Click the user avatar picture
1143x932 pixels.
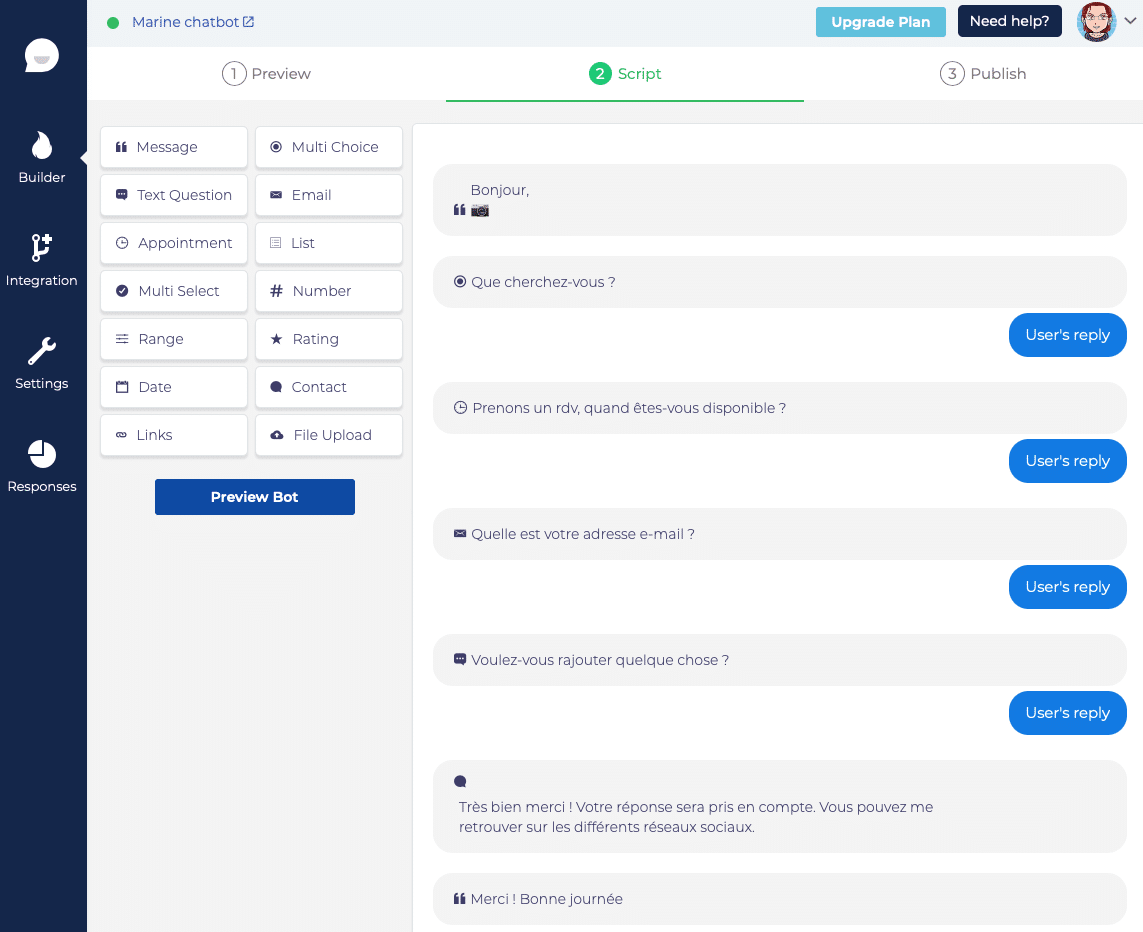[1096, 22]
